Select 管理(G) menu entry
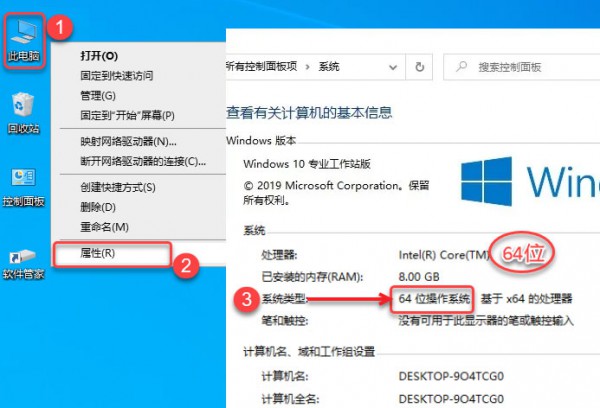600x408 pixels. [98, 96]
